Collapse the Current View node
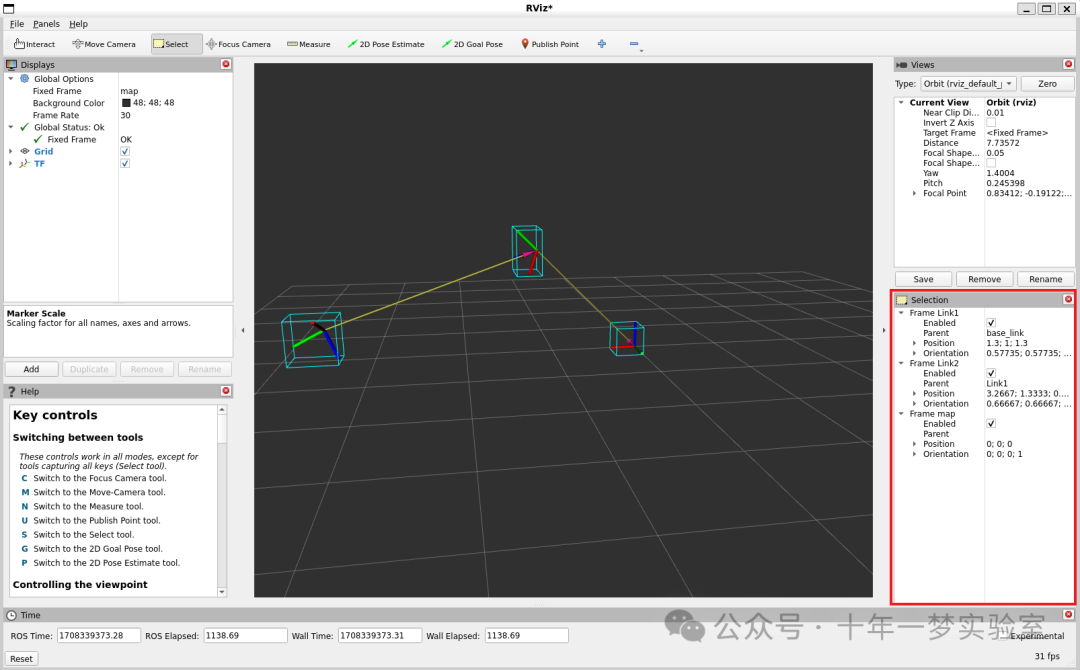This screenshot has height=670, width=1080. pyautogui.click(x=901, y=102)
